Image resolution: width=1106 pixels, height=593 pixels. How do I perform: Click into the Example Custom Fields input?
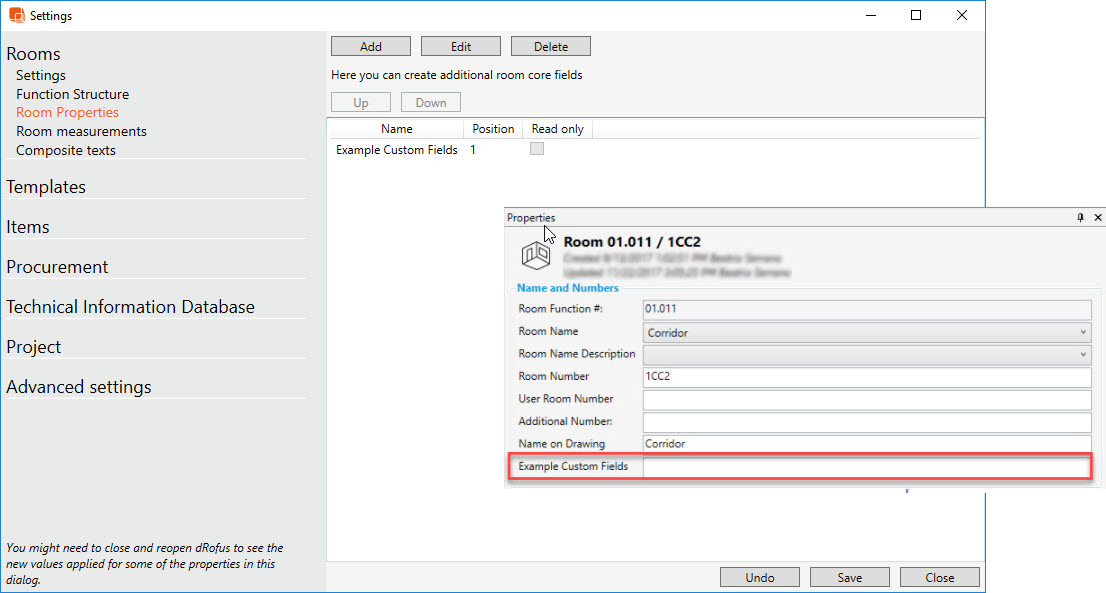865,467
